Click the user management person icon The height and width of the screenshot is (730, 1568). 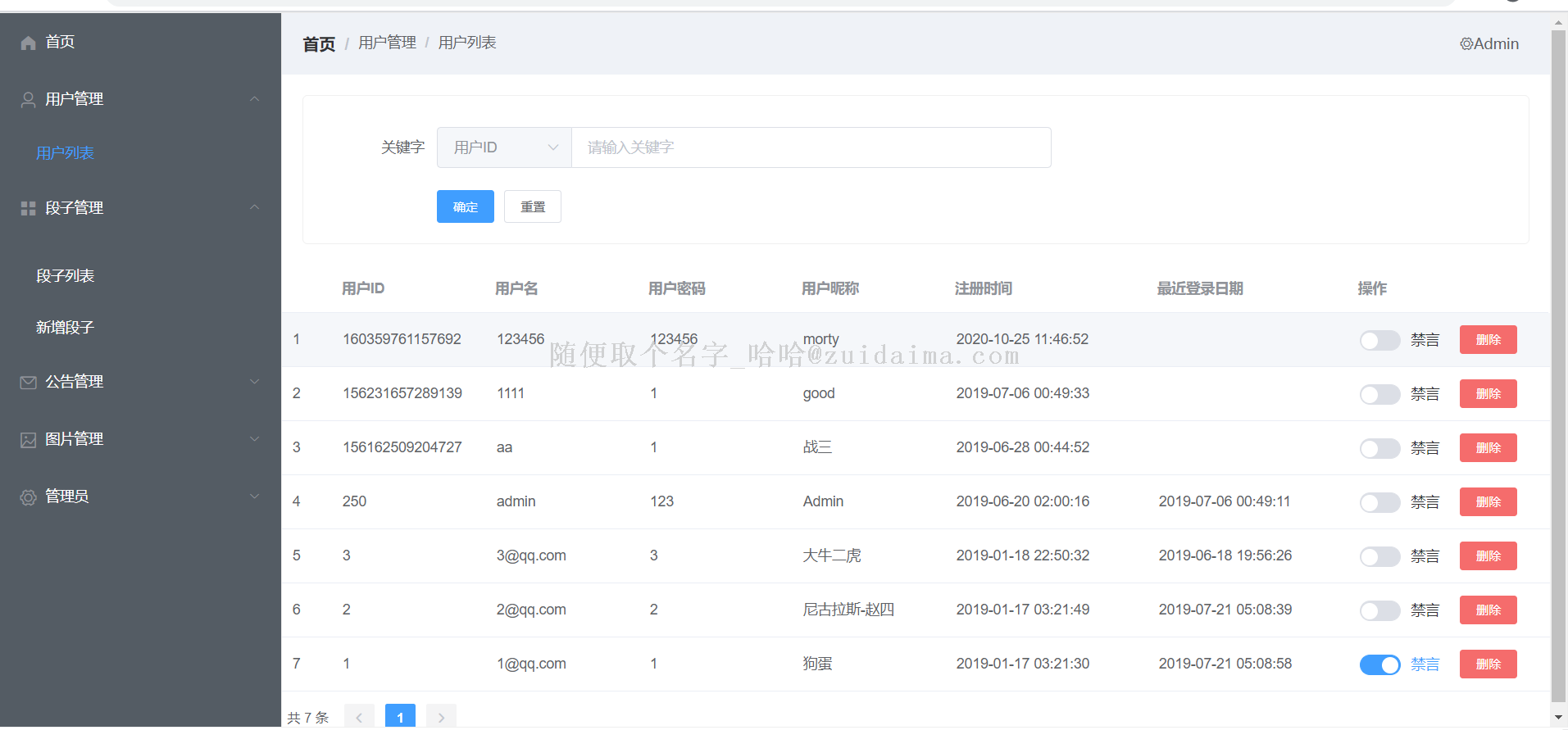click(x=29, y=100)
